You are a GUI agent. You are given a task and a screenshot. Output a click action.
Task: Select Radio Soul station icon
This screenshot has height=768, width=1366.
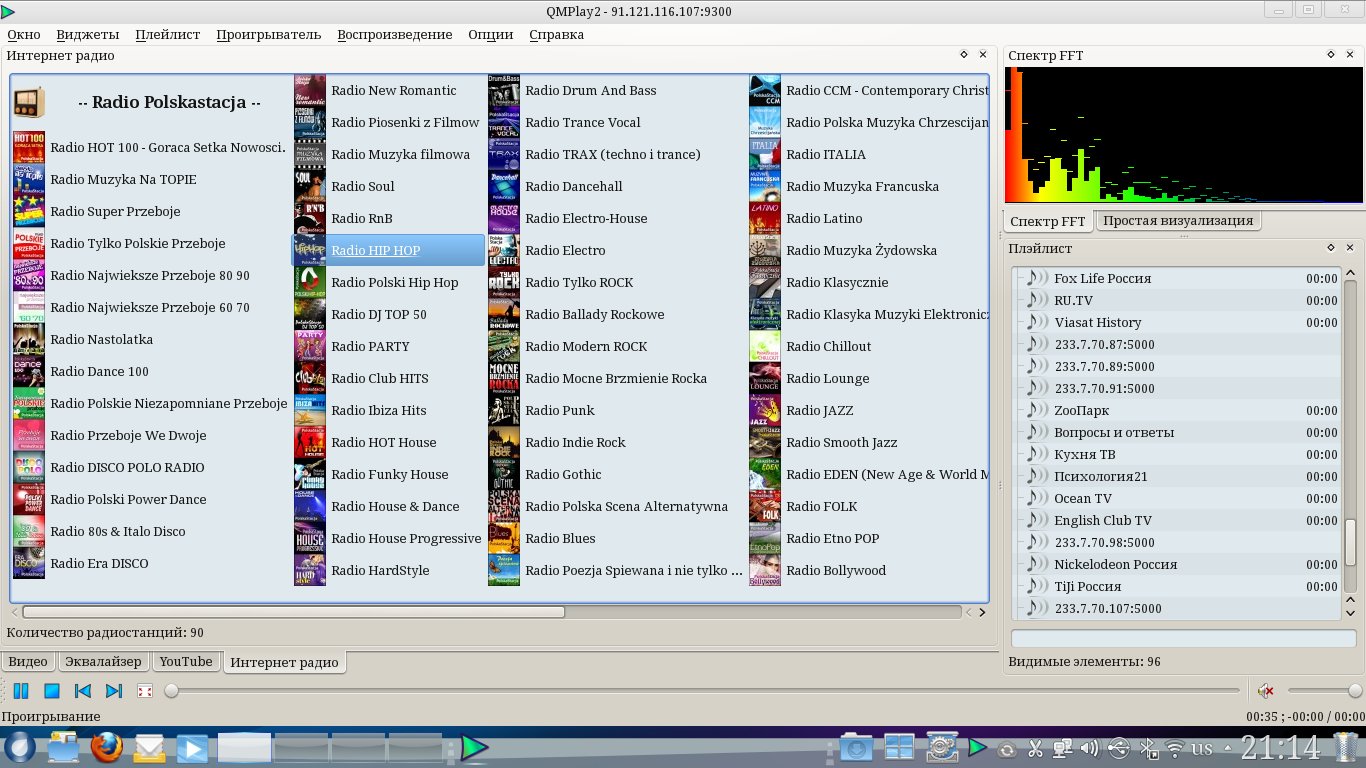[310, 186]
